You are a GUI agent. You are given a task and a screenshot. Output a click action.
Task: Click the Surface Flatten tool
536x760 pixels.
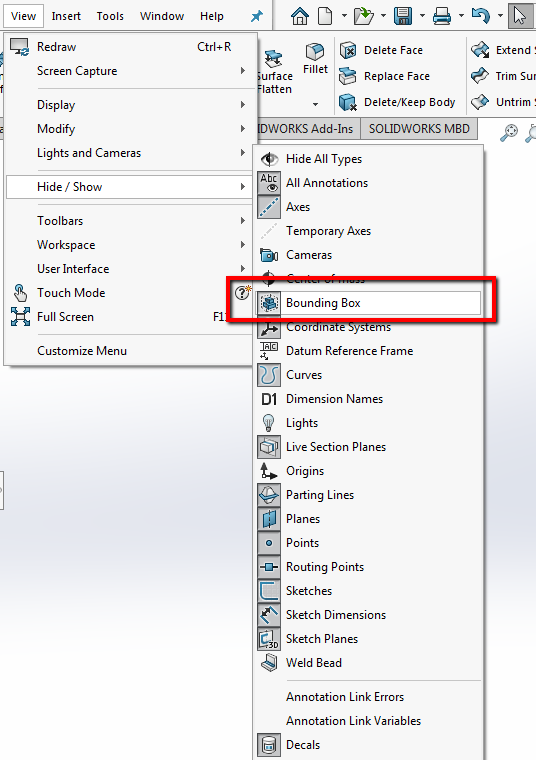pos(274,72)
